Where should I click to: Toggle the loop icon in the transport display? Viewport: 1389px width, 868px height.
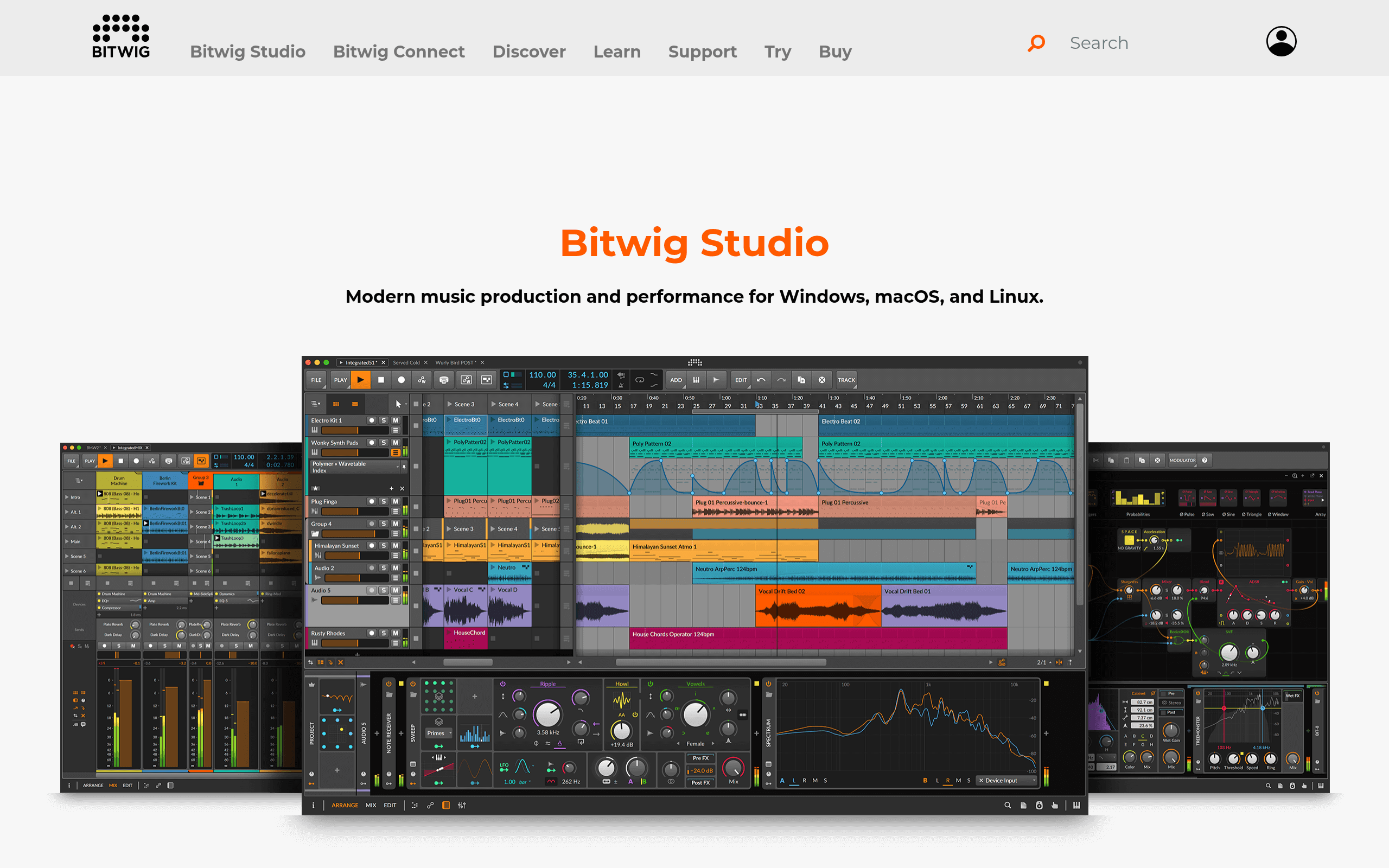click(x=639, y=379)
